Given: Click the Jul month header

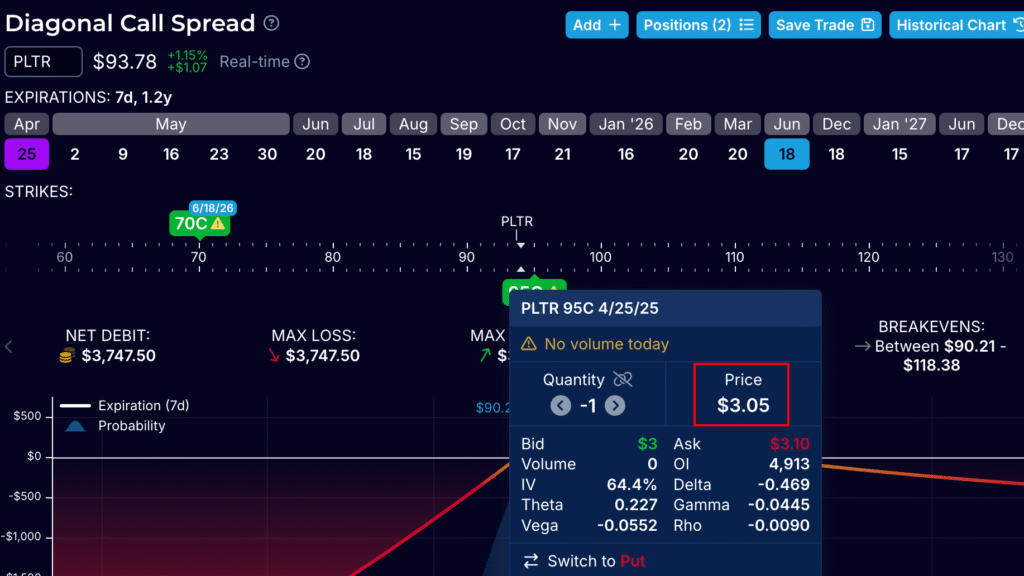Looking at the screenshot, I should pyautogui.click(x=364, y=124).
